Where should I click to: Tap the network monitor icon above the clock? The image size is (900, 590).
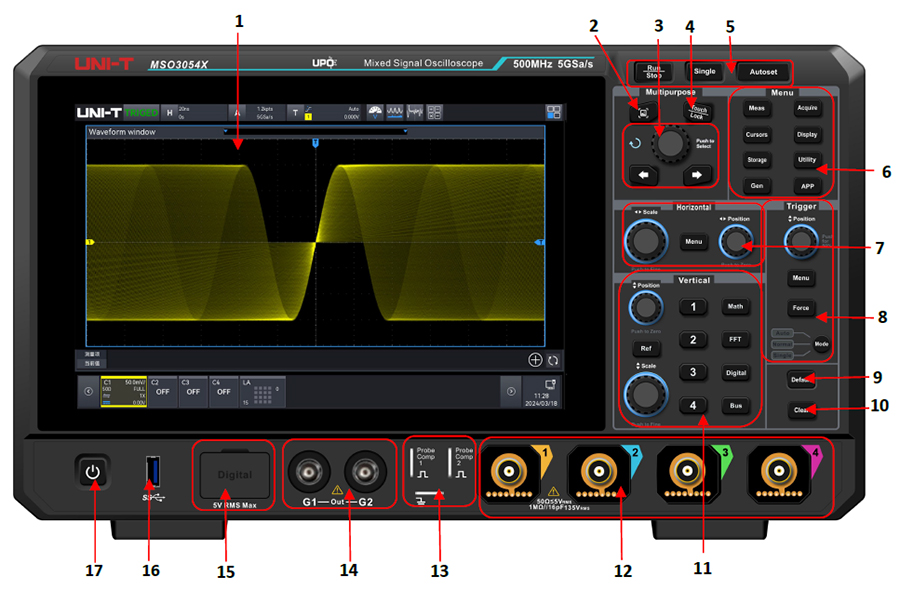(x=549, y=384)
